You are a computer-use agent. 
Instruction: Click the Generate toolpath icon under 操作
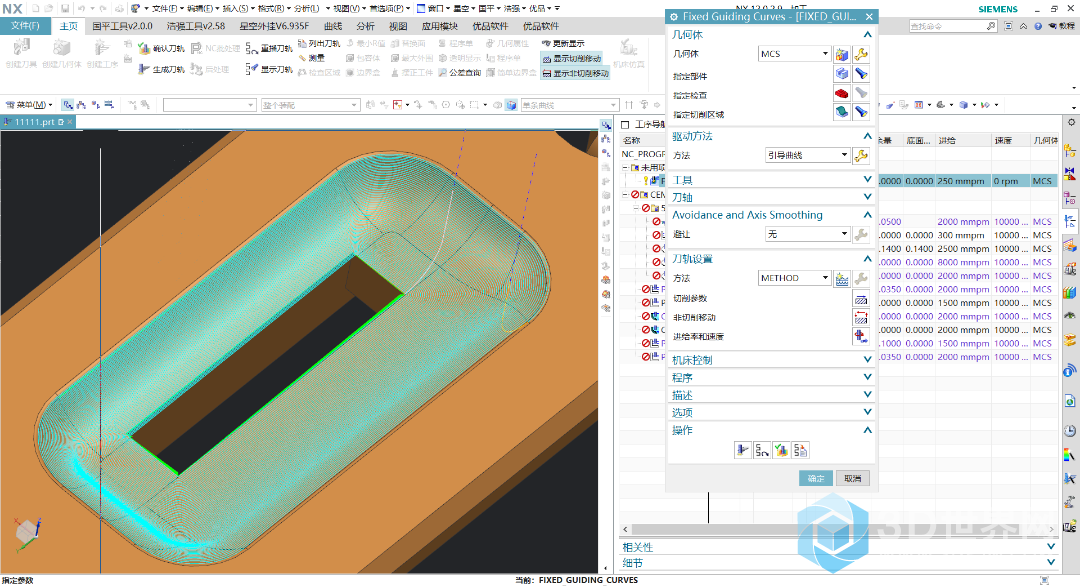click(742, 451)
